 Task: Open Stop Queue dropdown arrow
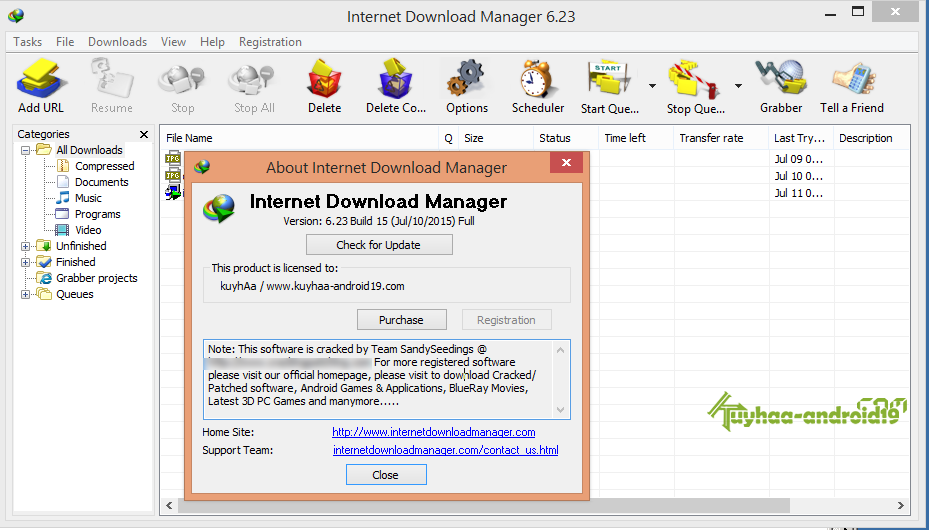click(x=738, y=86)
